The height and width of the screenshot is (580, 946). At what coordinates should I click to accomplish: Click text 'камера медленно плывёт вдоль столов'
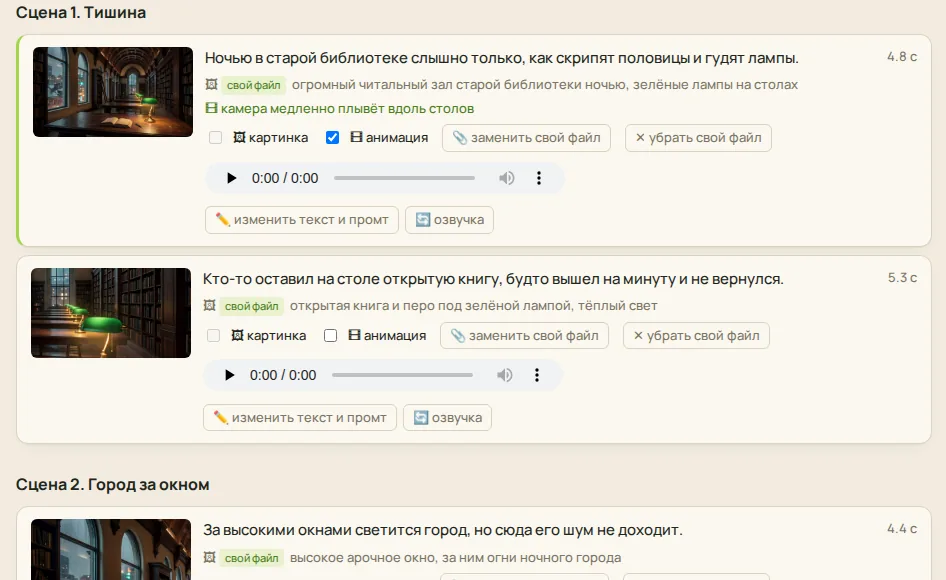348,109
